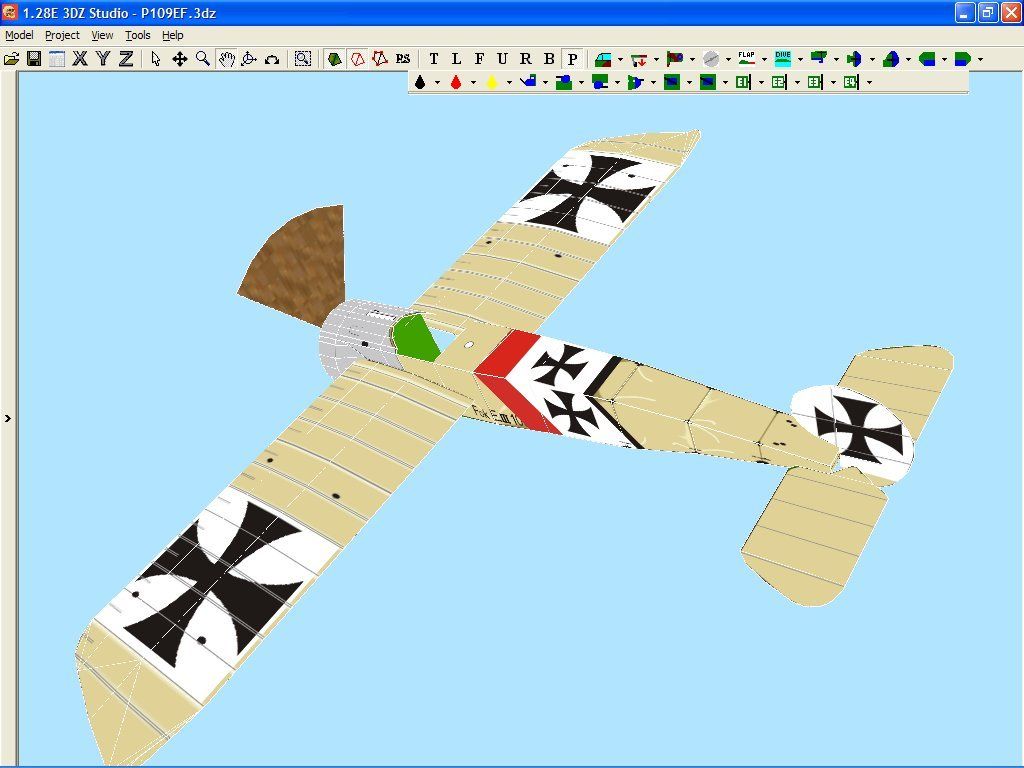Open the table/grid window icon
1024x768 pixels.
57,59
